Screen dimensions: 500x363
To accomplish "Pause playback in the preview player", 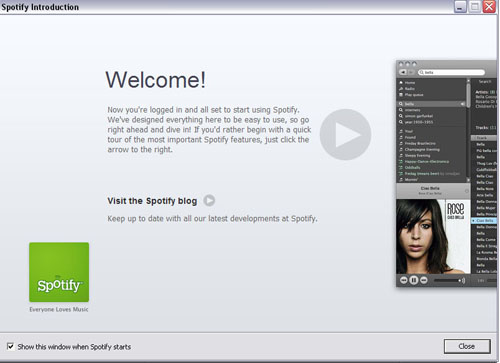I will coord(414,280).
